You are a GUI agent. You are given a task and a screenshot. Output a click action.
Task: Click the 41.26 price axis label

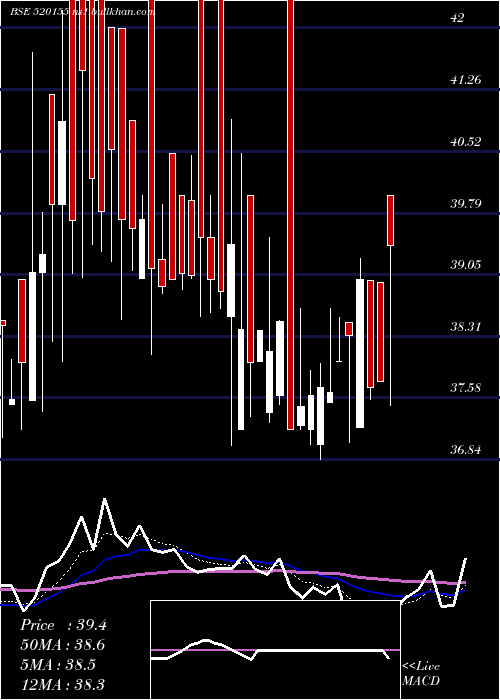pos(466,80)
